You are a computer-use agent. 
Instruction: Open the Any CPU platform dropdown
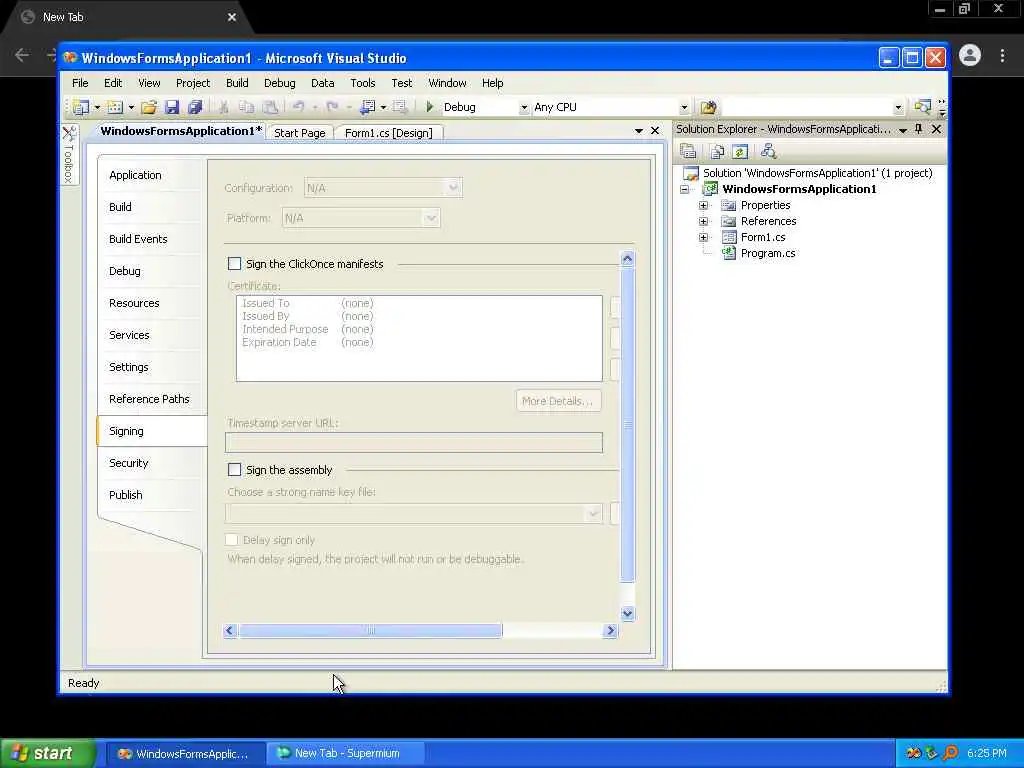coord(684,107)
